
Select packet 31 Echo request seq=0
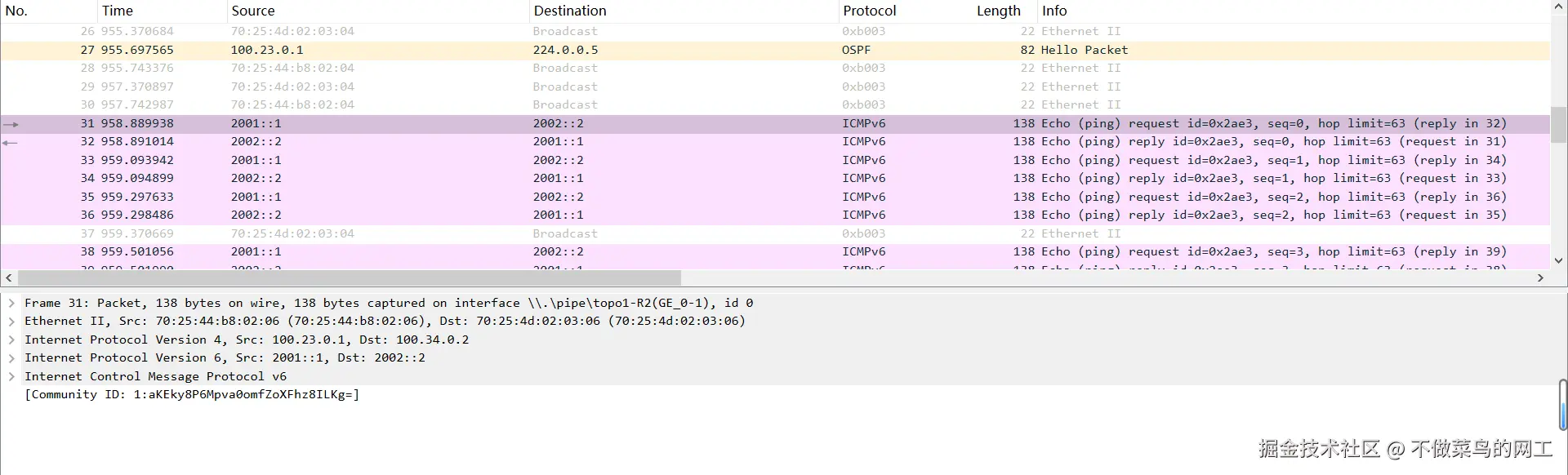775,123
